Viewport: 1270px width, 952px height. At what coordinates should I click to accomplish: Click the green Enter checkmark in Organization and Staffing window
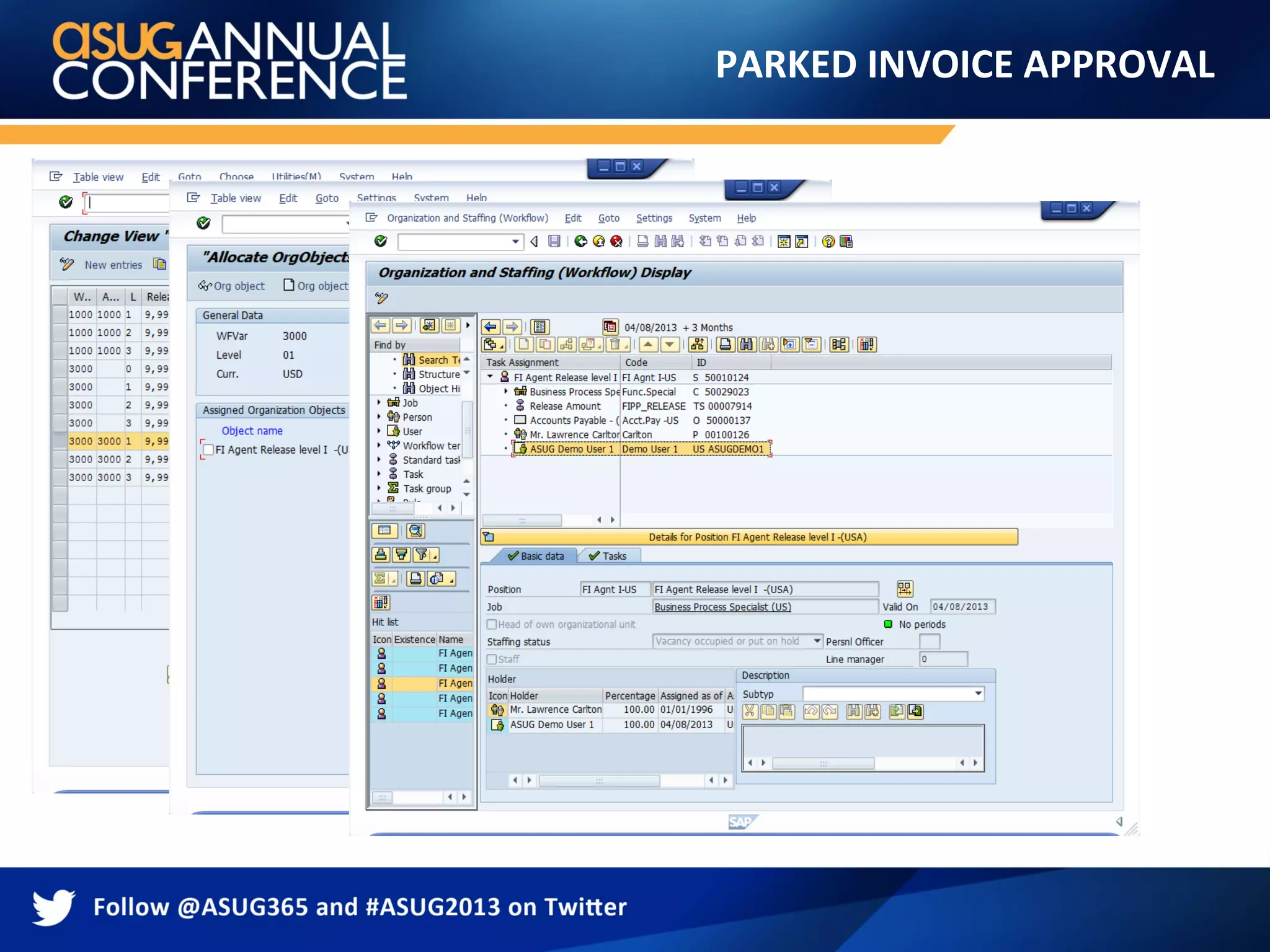pos(381,241)
